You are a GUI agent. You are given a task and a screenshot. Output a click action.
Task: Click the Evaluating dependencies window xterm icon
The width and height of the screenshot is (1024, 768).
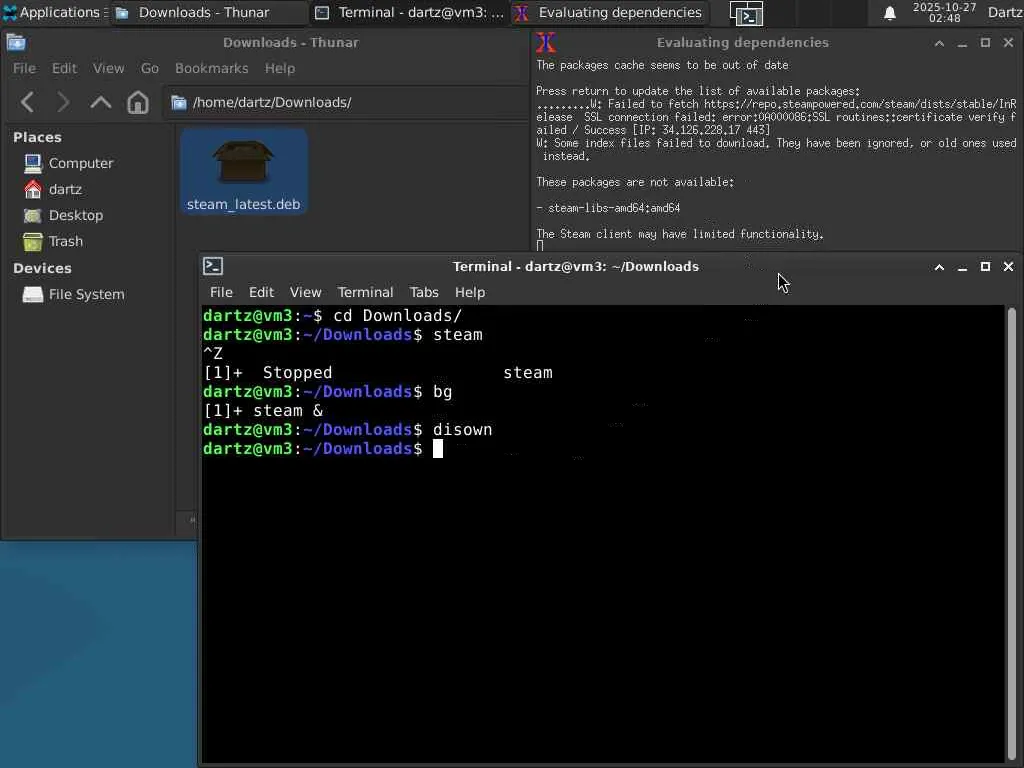546,43
